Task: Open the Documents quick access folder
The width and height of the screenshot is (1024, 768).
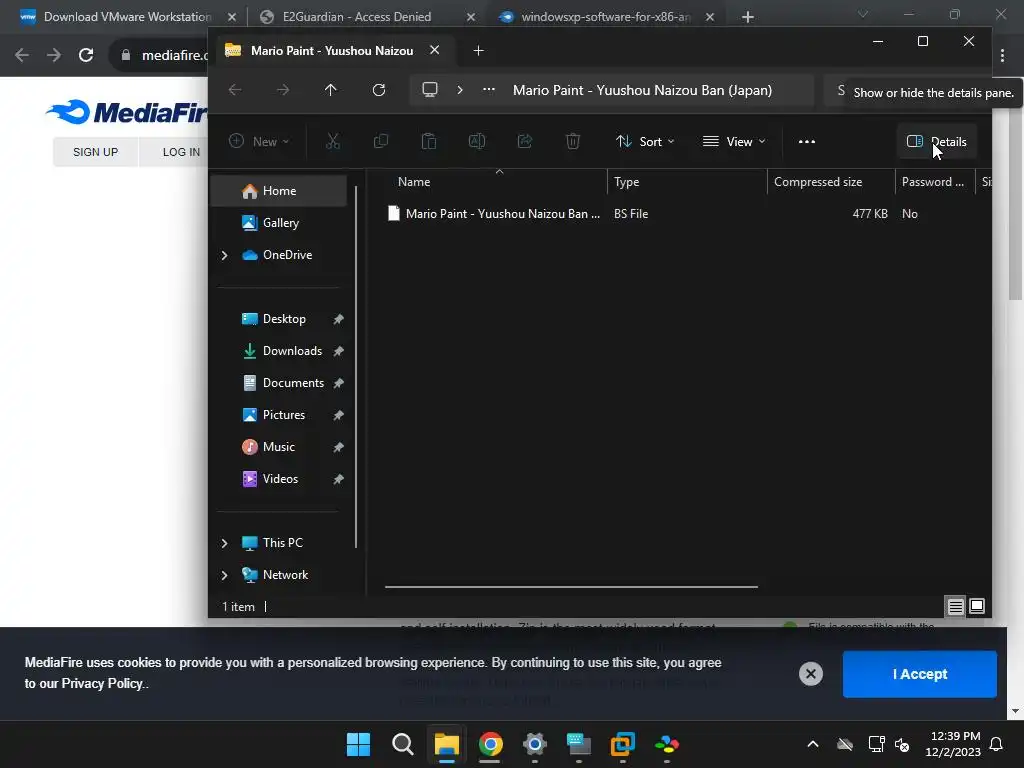Action: [279, 383]
